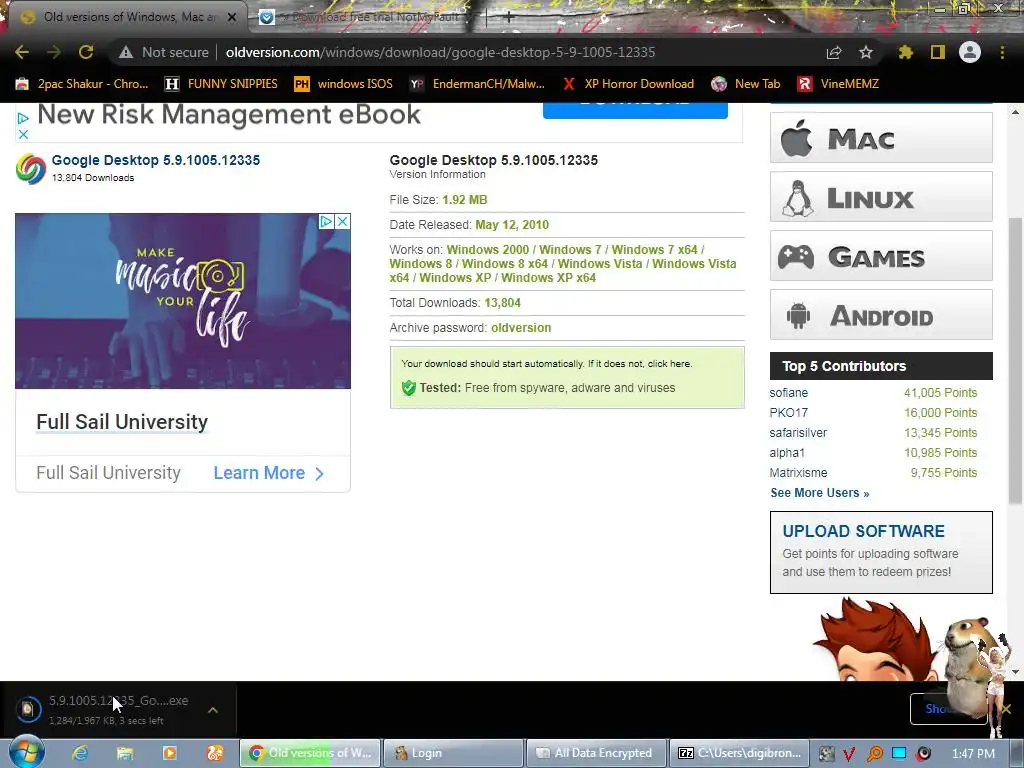Click the Google Desktop logo icon
1024x768 pixels.
coord(31,168)
